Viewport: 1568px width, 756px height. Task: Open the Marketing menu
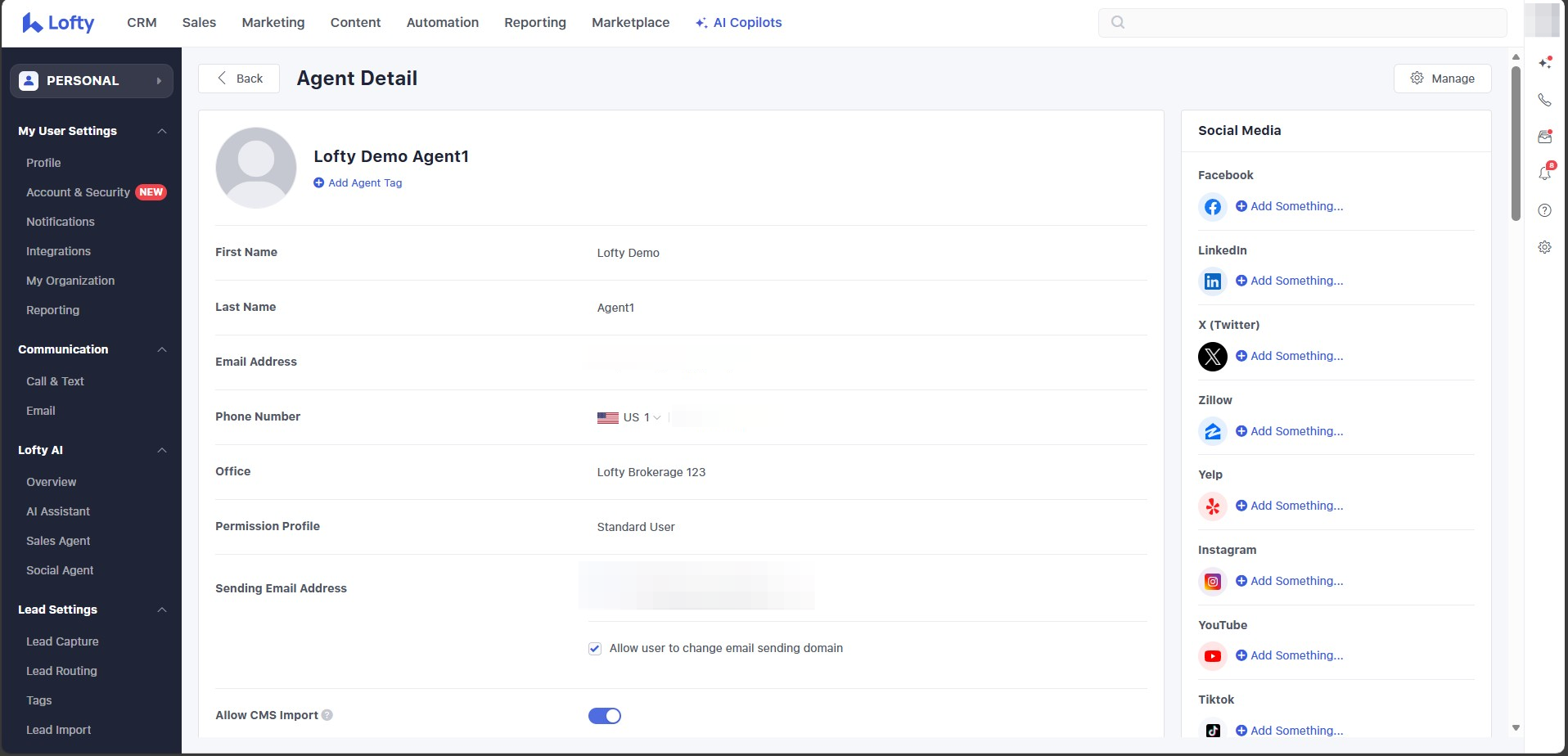pyautogui.click(x=273, y=23)
